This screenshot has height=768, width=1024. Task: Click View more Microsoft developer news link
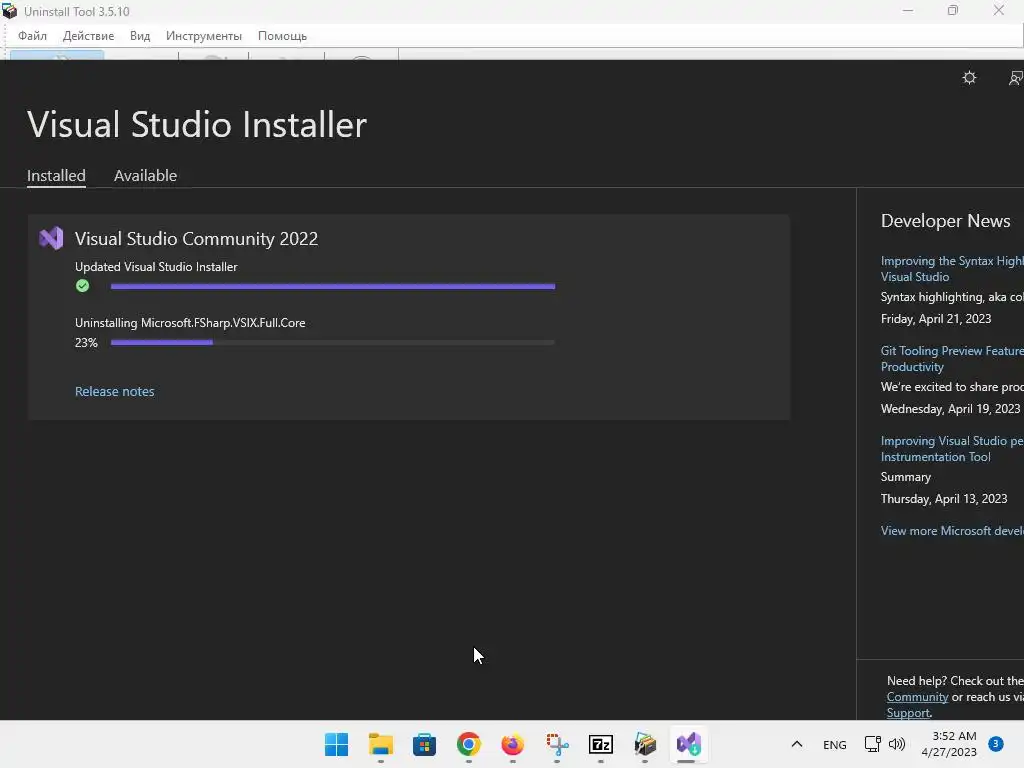pyautogui.click(x=952, y=531)
